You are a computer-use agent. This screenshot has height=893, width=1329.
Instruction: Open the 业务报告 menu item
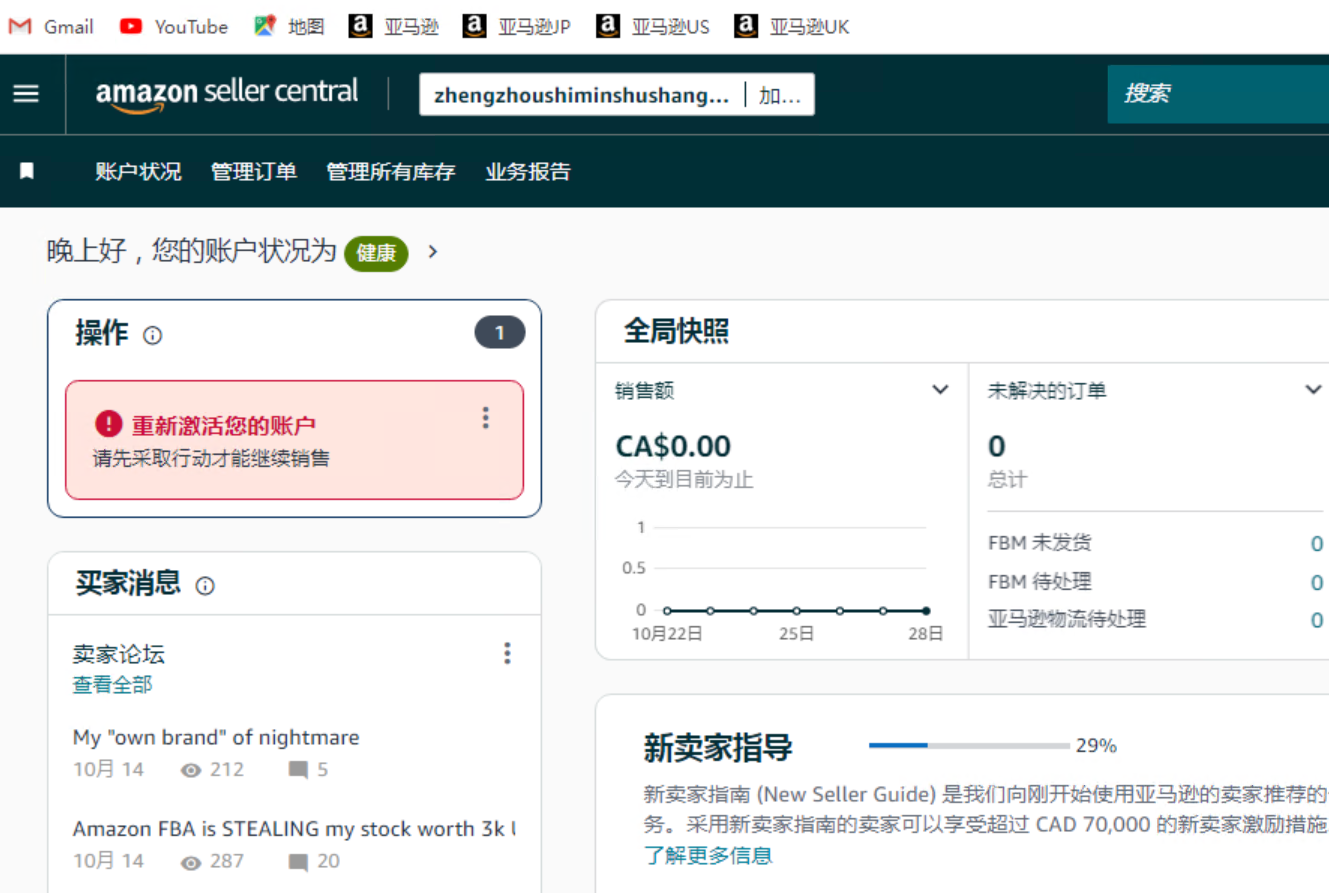click(528, 172)
